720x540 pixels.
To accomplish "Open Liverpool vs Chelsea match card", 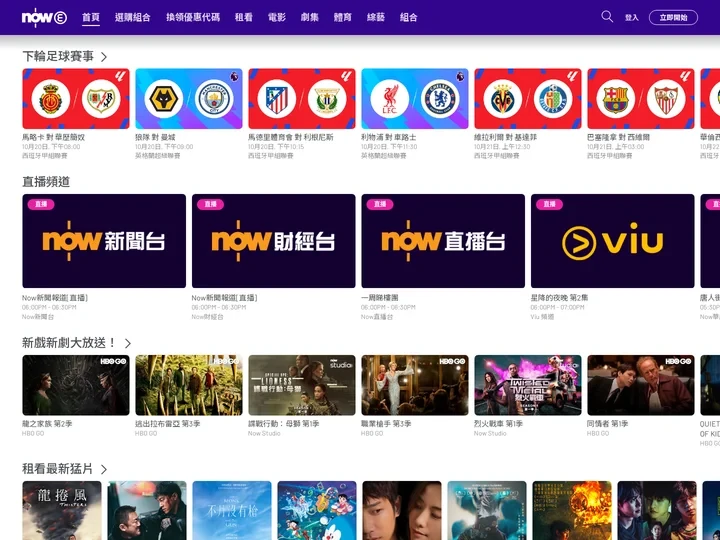I will (414, 99).
